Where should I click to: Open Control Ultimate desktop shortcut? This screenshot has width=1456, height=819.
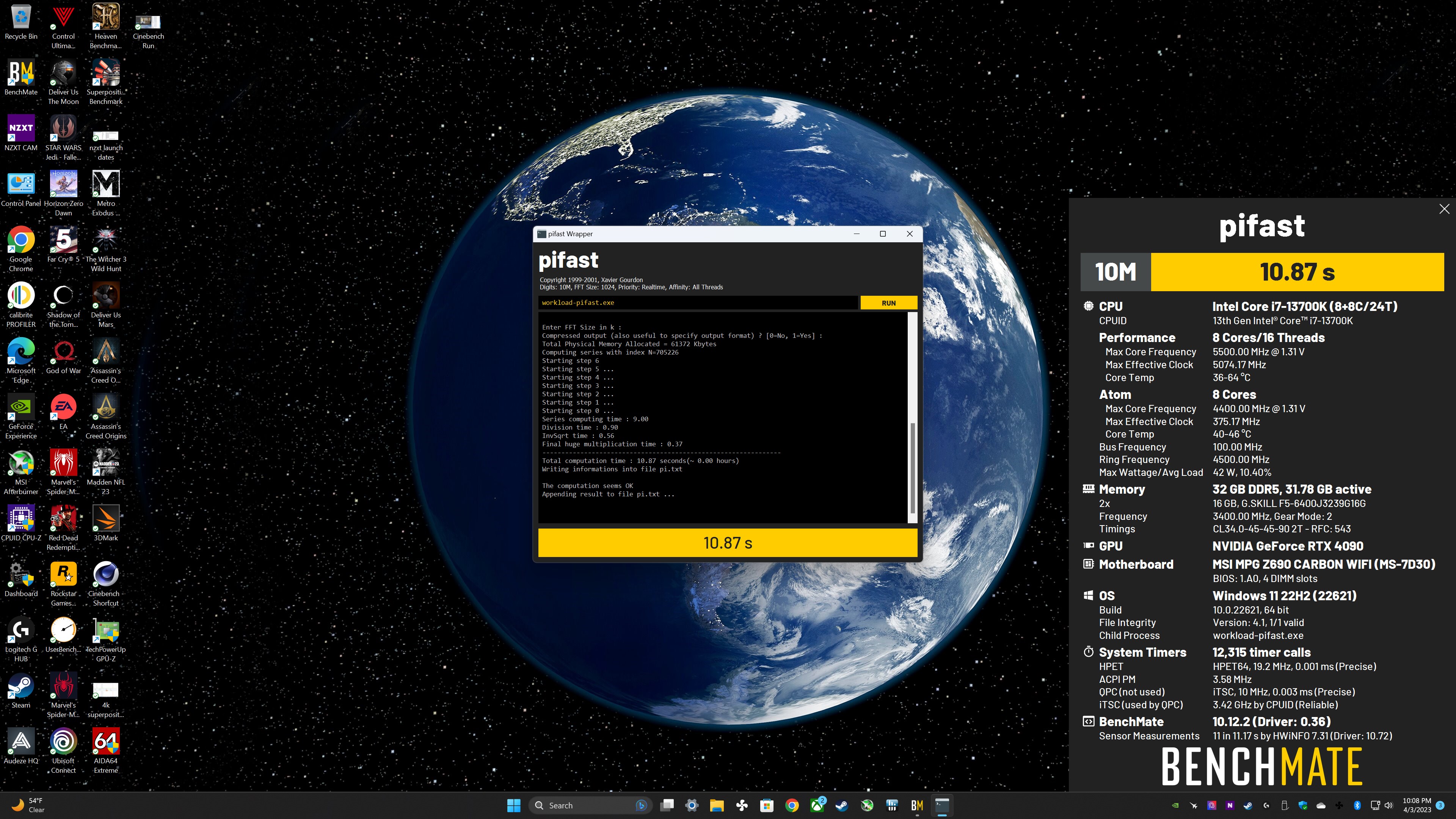coord(63,27)
